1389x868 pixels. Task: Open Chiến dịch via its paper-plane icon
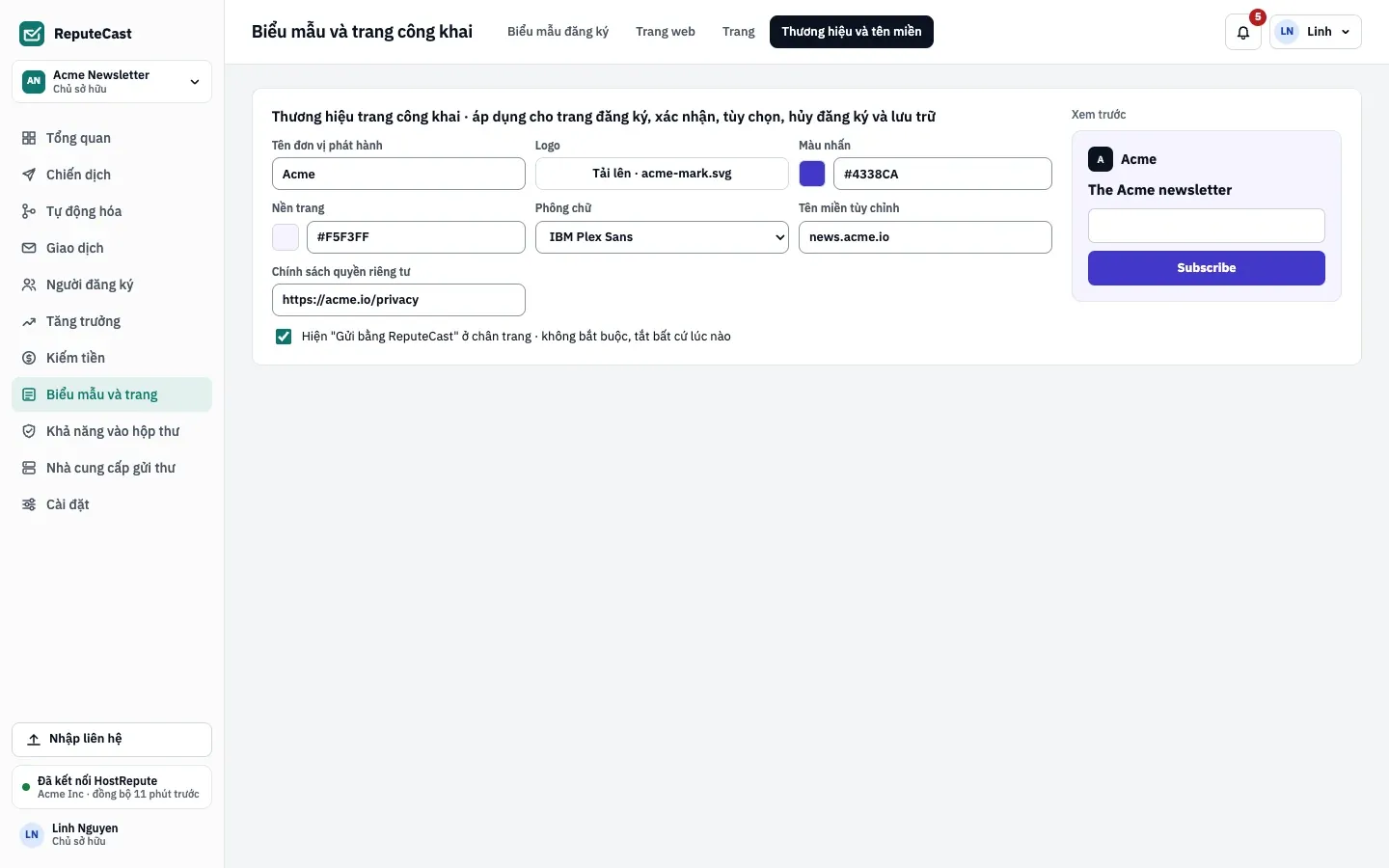pos(29,175)
